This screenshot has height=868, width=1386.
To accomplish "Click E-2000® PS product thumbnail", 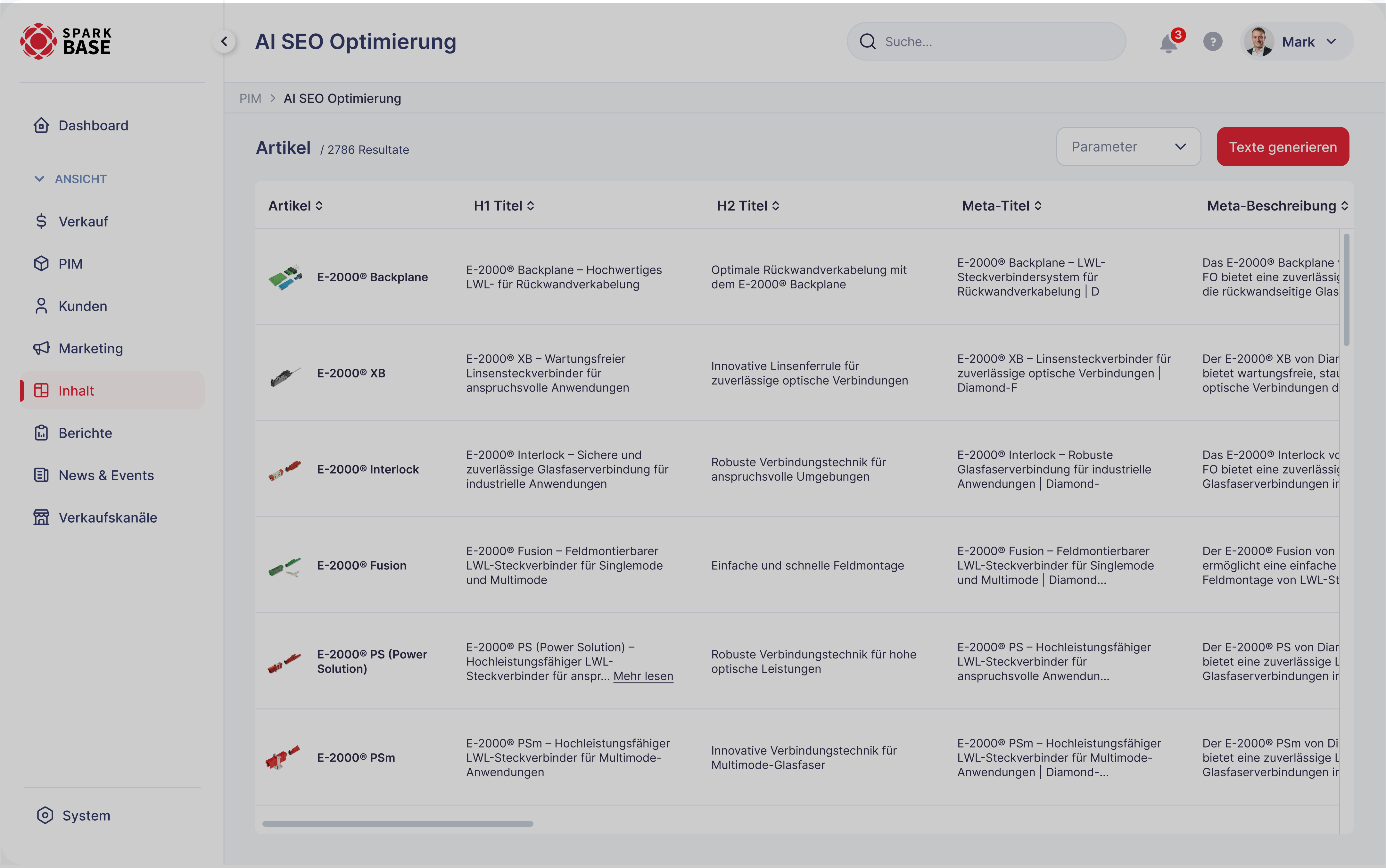I will (285, 663).
